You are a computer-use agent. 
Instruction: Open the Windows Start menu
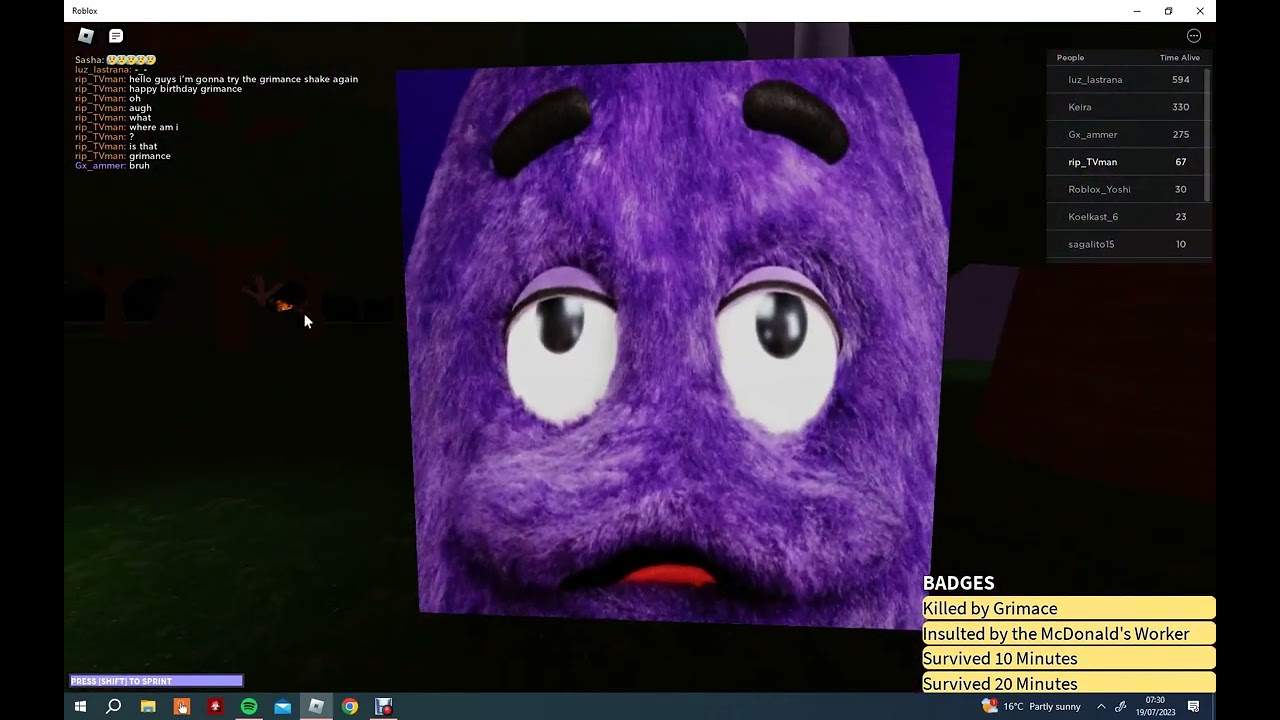tap(80, 707)
